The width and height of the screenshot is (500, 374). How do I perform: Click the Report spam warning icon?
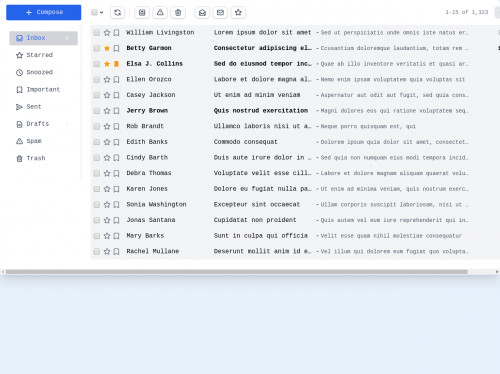click(x=160, y=12)
